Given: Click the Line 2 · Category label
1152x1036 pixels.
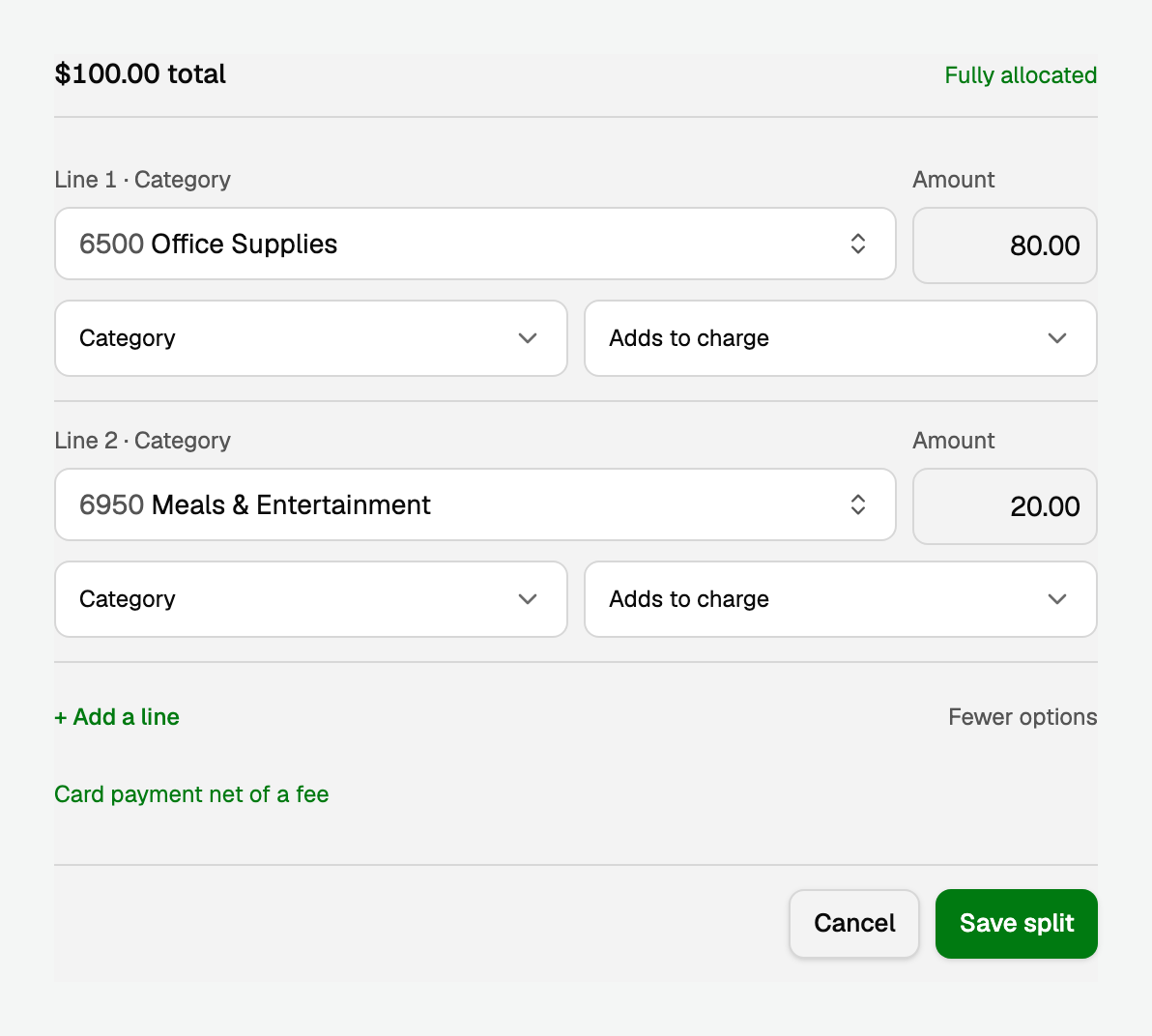Looking at the screenshot, I should (x=142, y=440).
